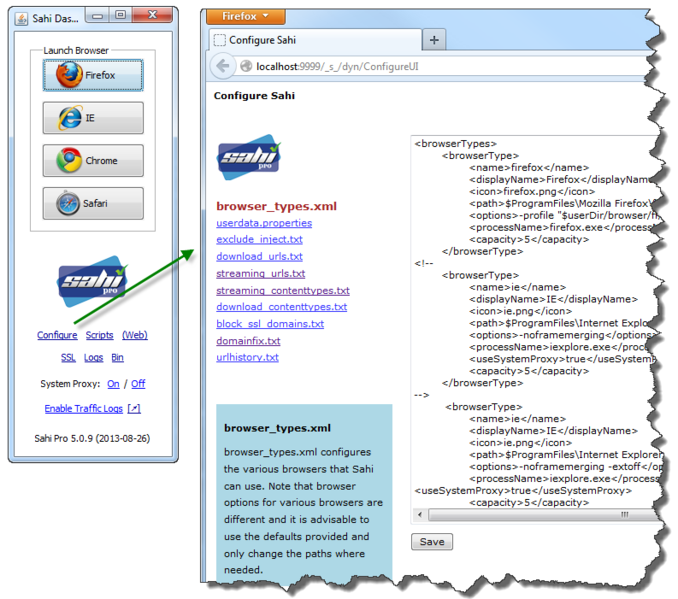
Task: Open download_contenttypes.txt config file
Action: (x=281, y=307)
